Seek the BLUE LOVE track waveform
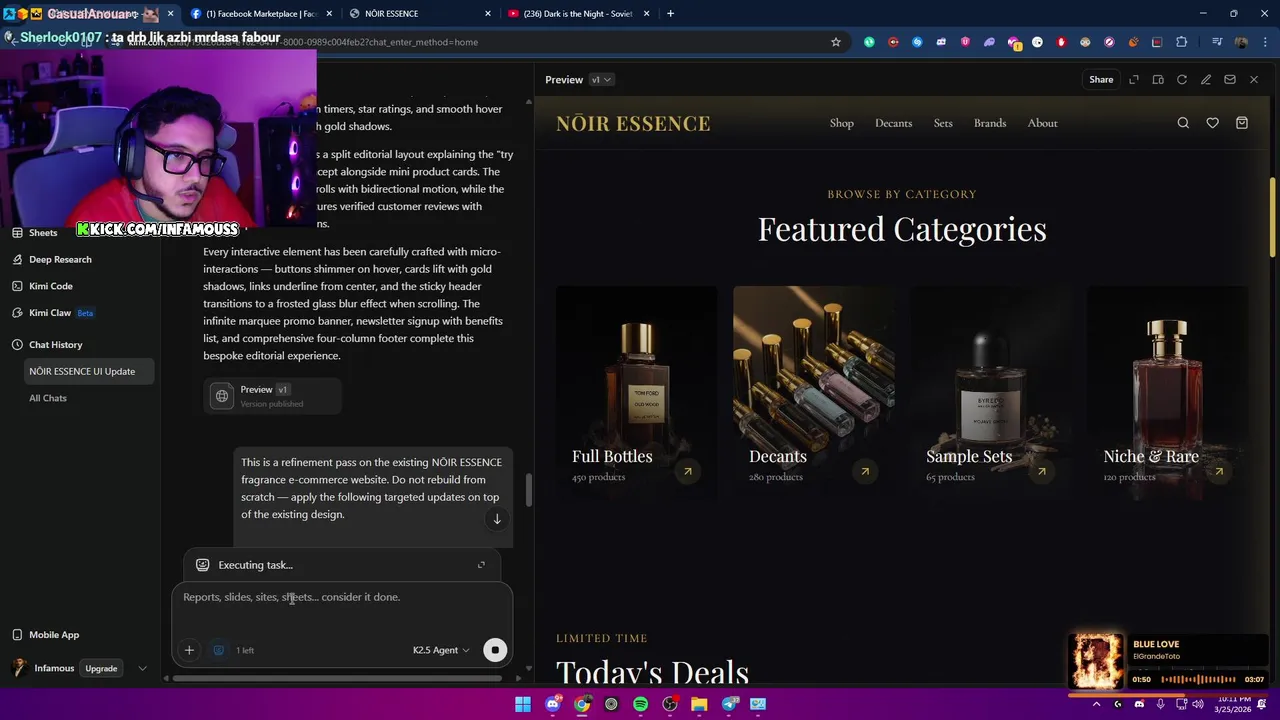 point(1198,680)
